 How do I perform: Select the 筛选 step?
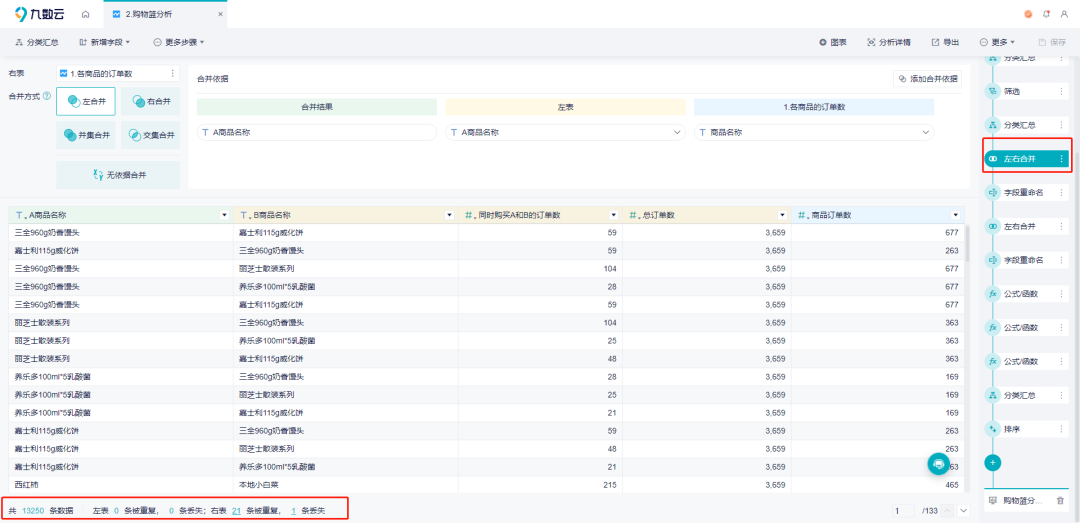click(1026, 91)
